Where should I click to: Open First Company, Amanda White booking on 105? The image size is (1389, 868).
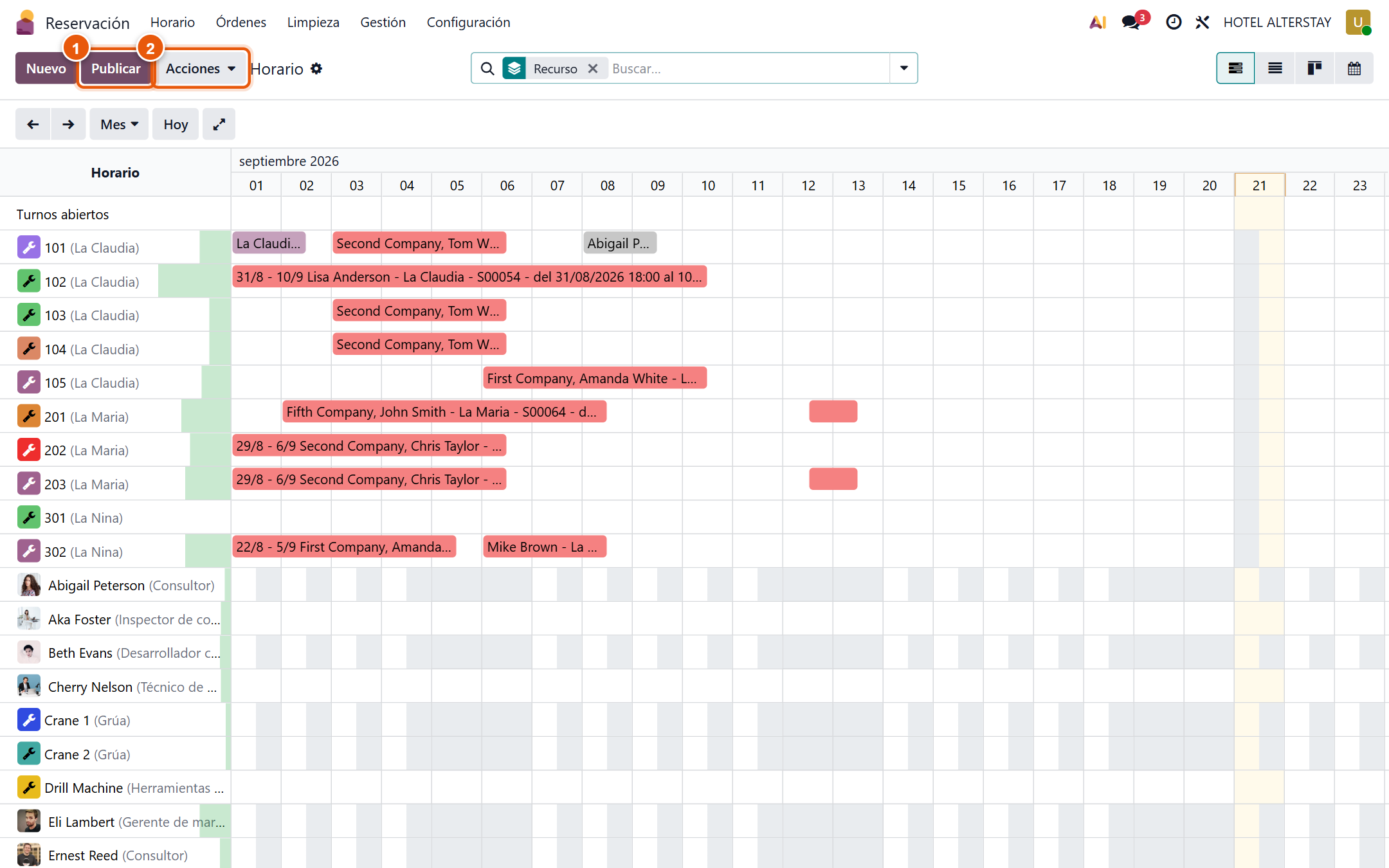(x=595, y=378)
